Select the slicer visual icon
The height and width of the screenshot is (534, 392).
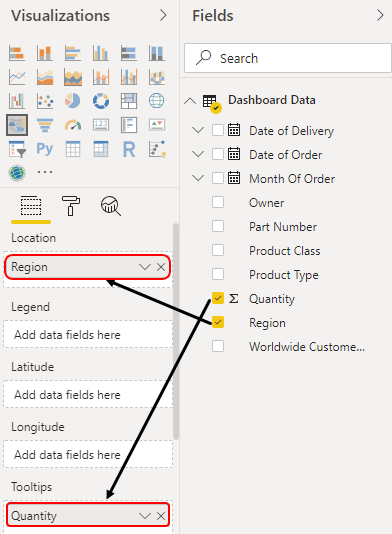tap(17, 149)
